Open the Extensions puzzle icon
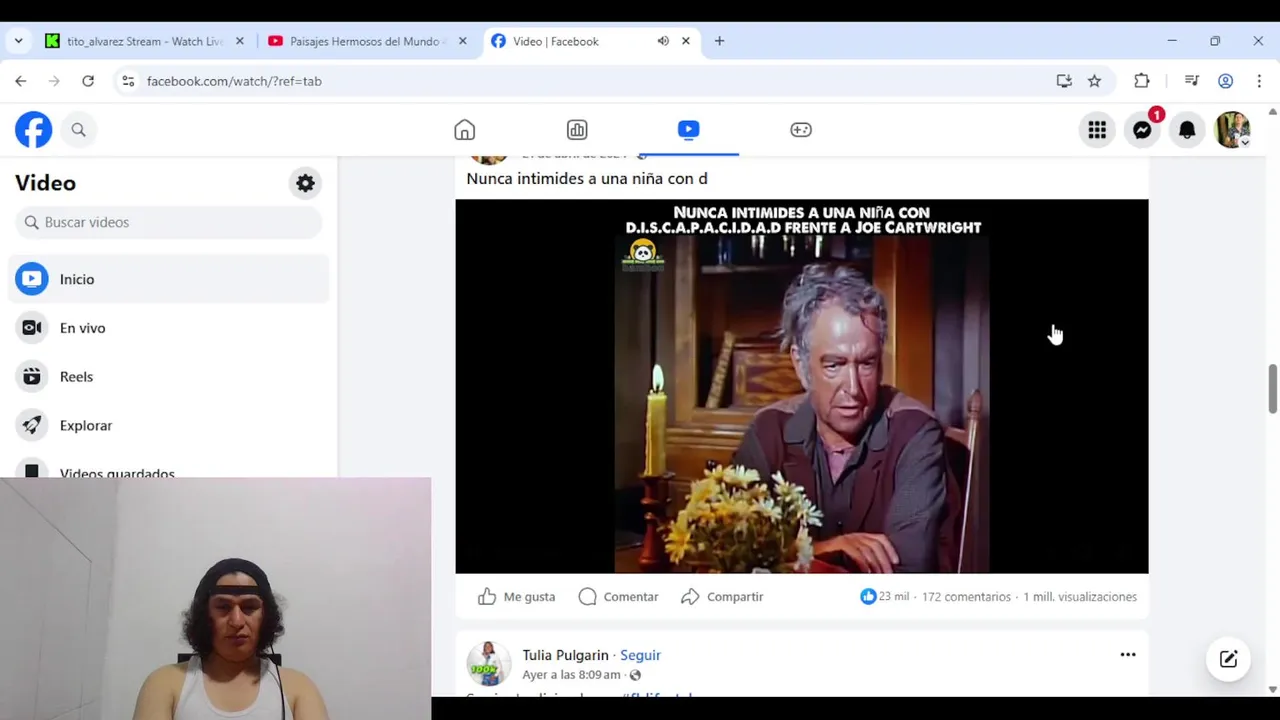1280x720 pixels. (x=1142, y=81)
